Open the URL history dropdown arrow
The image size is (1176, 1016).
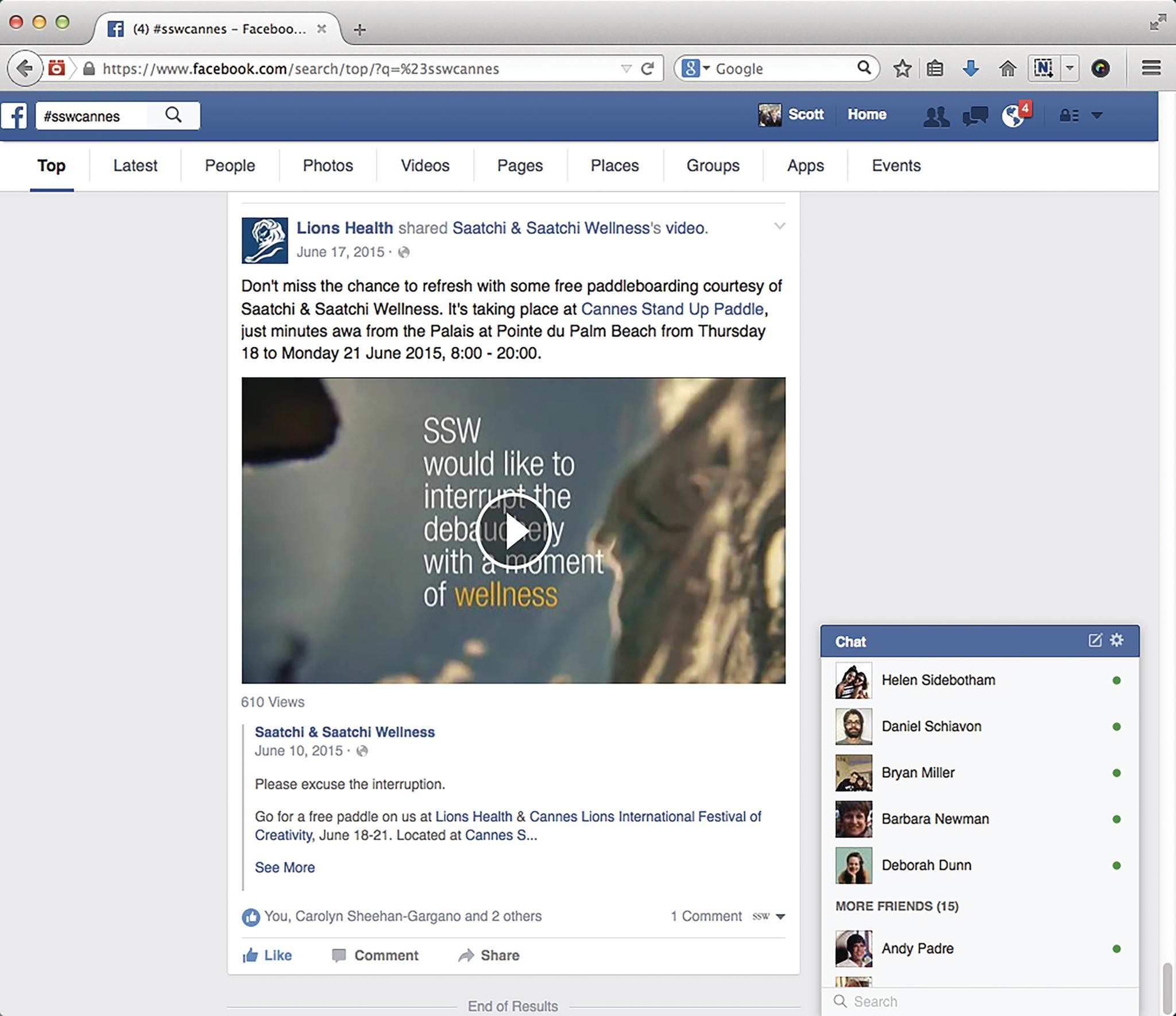coord(626,69)
